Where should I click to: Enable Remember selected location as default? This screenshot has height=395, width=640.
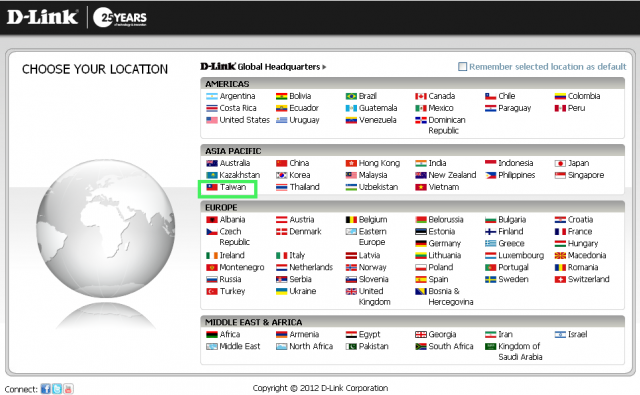coord(462,67)
